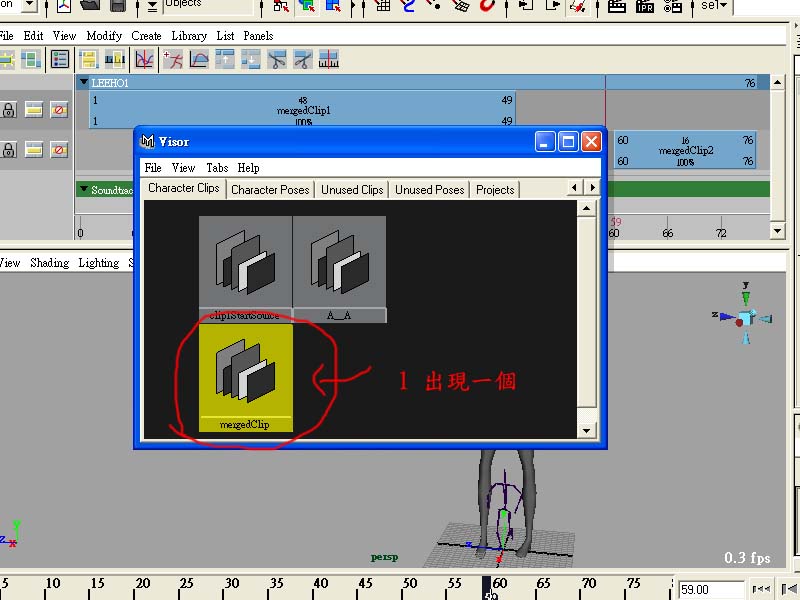Click the Create Clip running-figure icon
Screen dimensions: 800x600
tap(173, 60)
